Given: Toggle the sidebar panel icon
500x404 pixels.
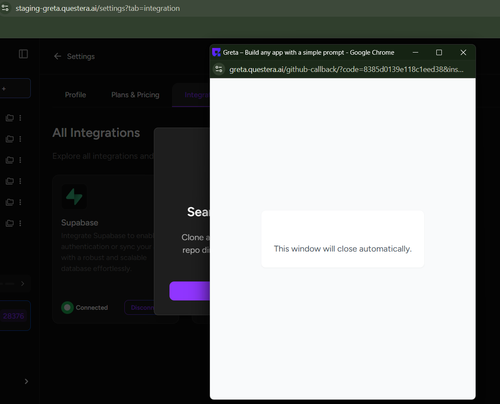Looking at the screenshot, I should coord(23,54).
